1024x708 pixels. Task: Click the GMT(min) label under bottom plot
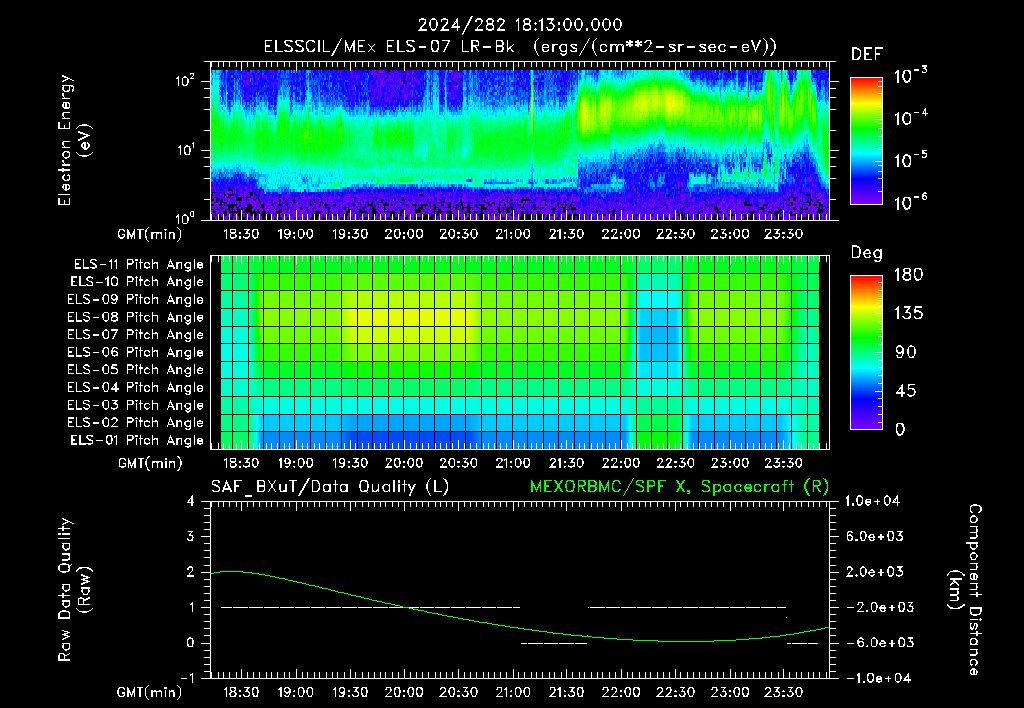pyautogui.click(x=150, y=692)
